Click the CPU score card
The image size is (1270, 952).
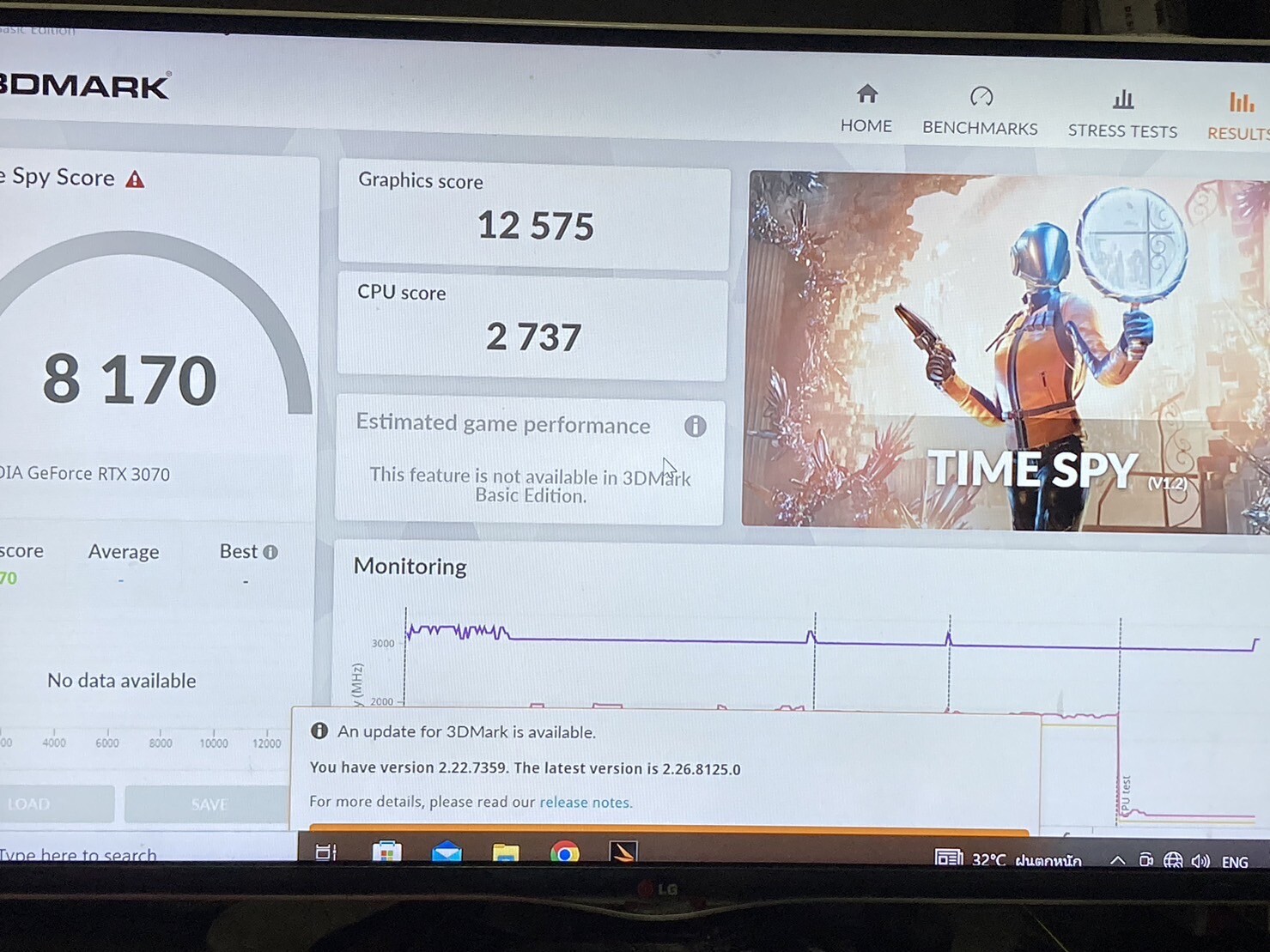pos(532,325)
